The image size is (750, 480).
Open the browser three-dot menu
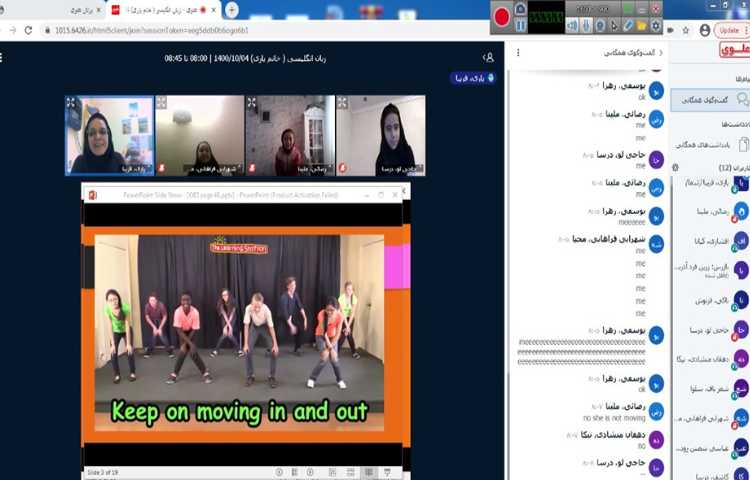(x=745, y=30)
